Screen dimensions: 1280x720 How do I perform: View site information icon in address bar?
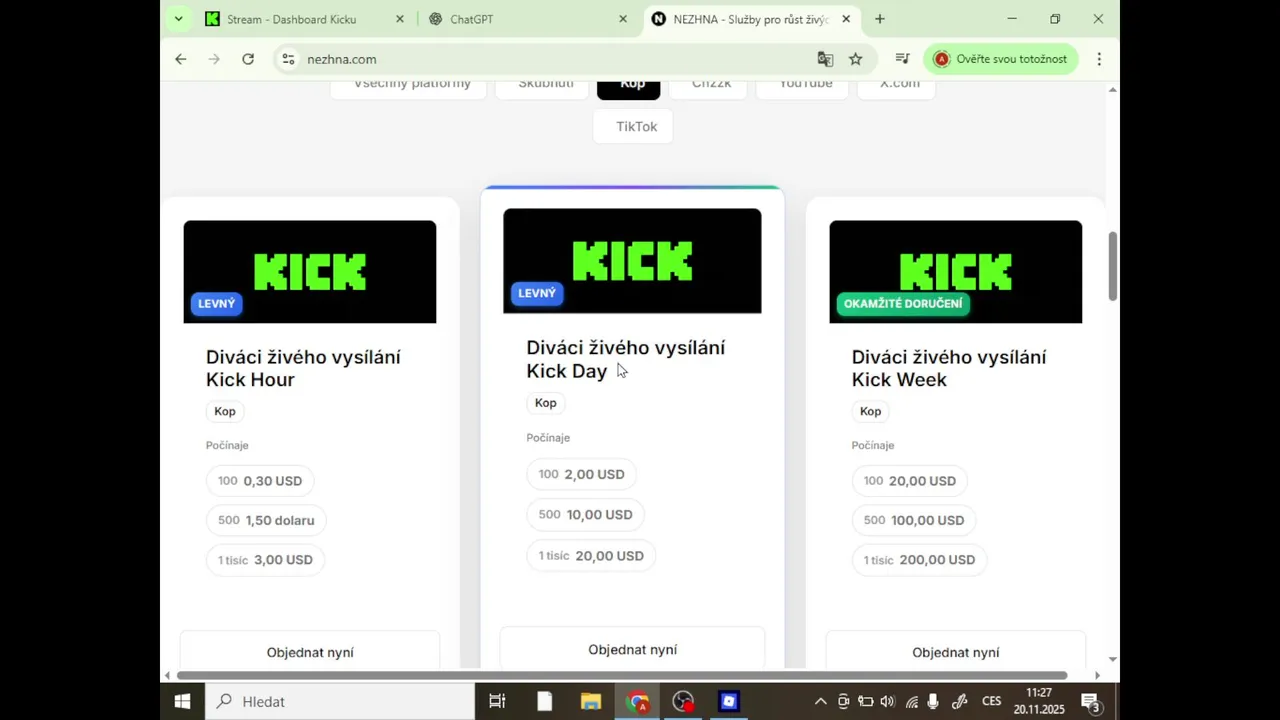tap(288, 59)
